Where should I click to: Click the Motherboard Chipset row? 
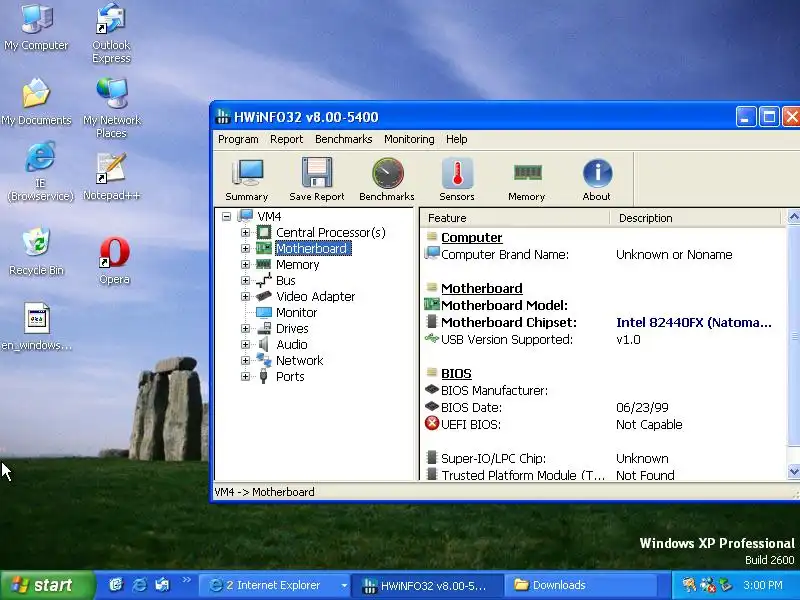[x=602, y=322]
